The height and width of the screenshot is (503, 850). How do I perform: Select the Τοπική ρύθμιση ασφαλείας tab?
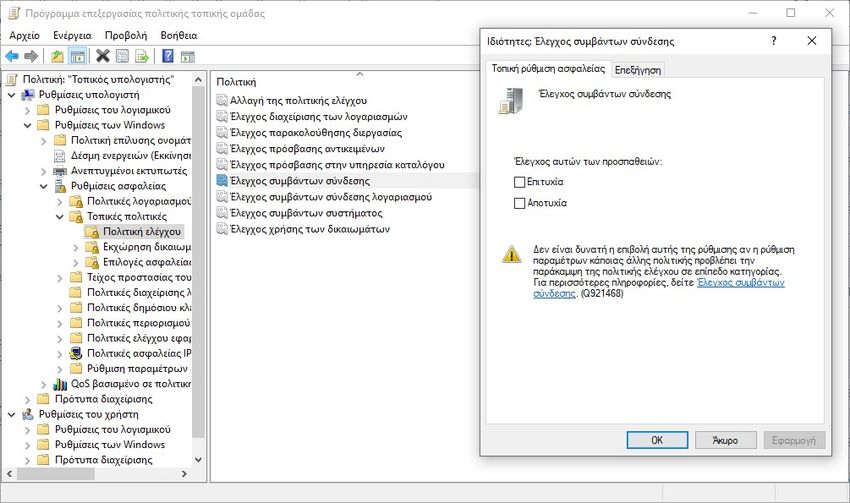coord(548,68)
